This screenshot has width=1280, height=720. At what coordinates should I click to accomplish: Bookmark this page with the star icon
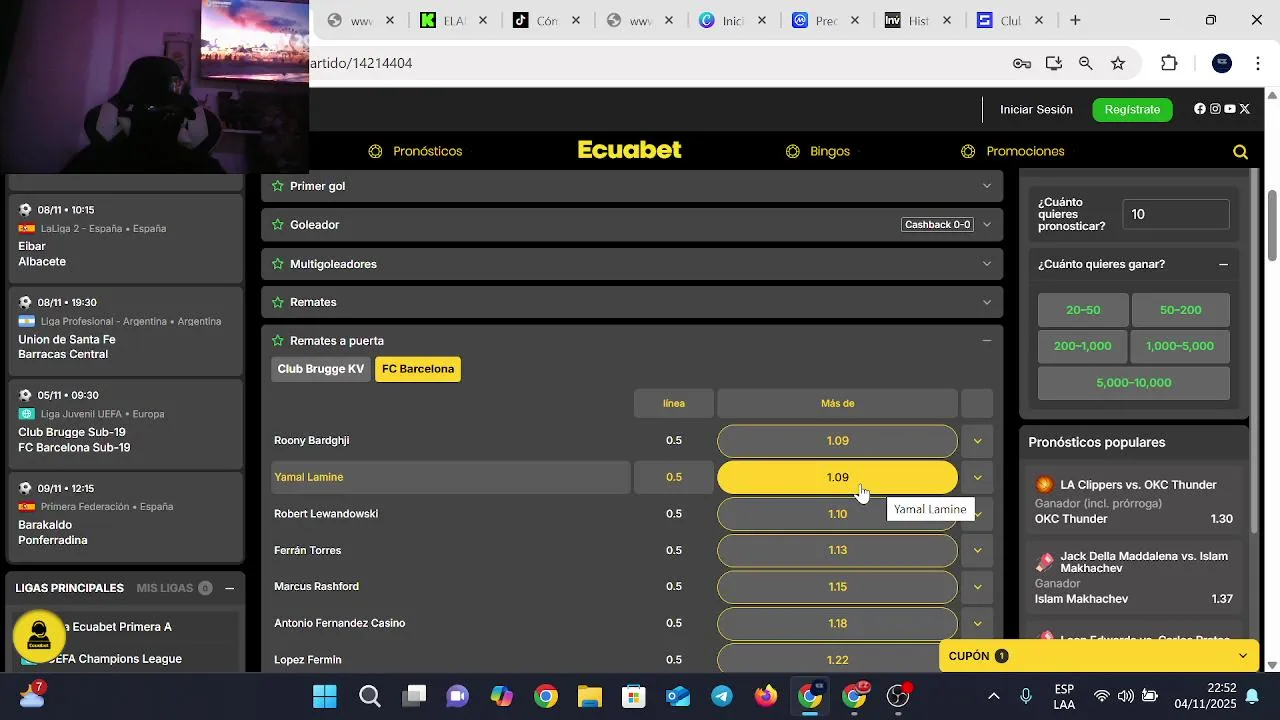[x=1118, y=63]
